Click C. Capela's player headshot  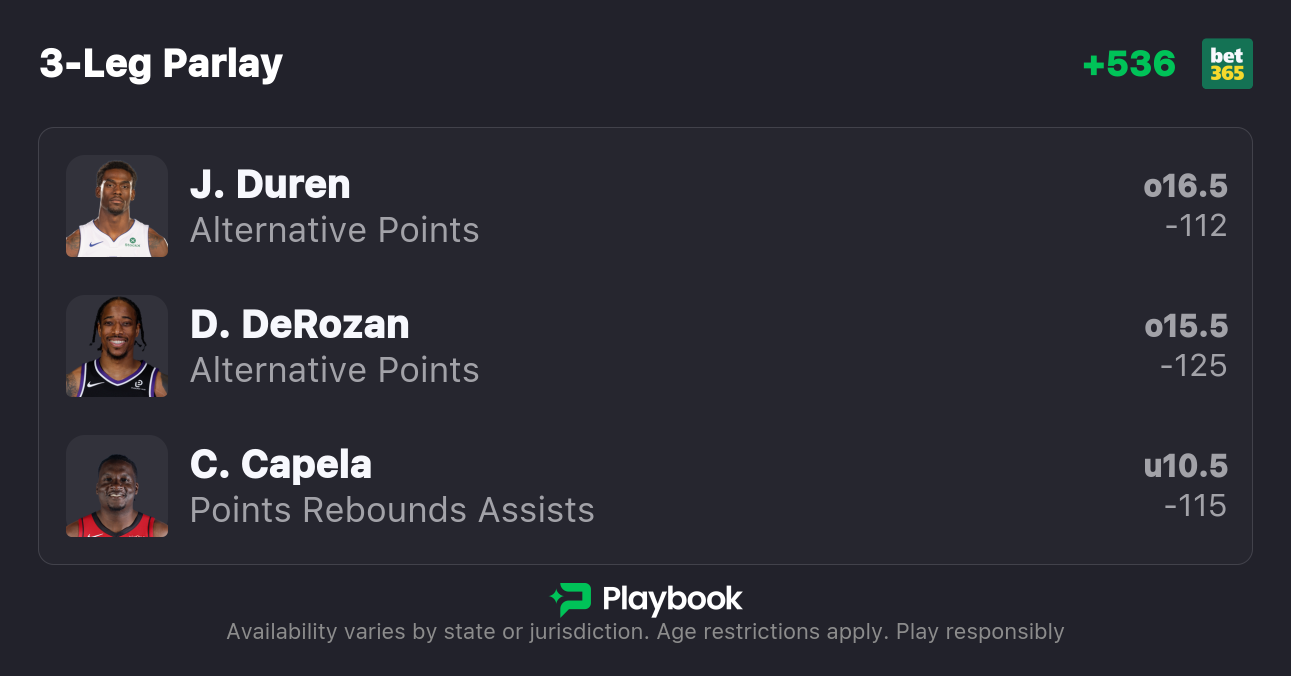tap(117, 486)
